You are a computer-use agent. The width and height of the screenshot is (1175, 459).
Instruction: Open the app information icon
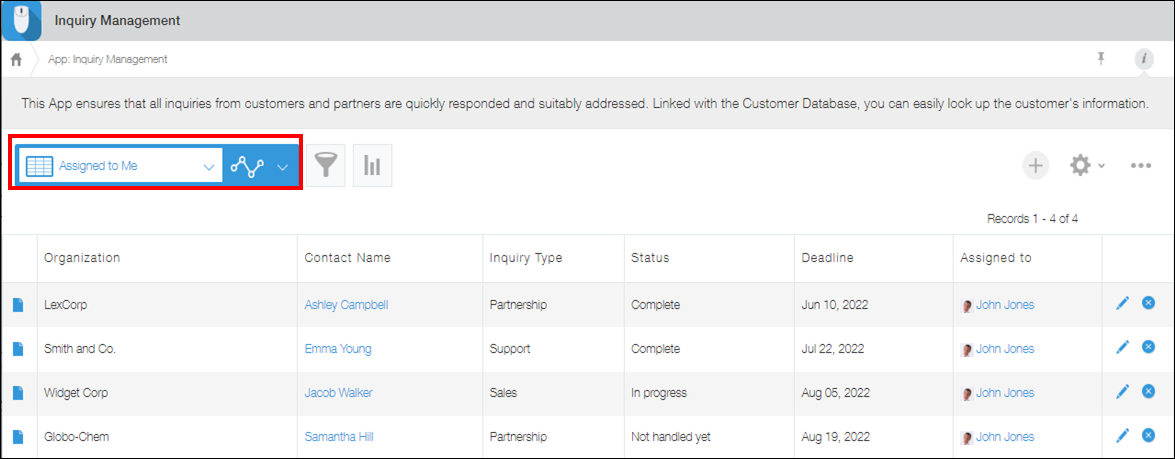[1143, 59]
